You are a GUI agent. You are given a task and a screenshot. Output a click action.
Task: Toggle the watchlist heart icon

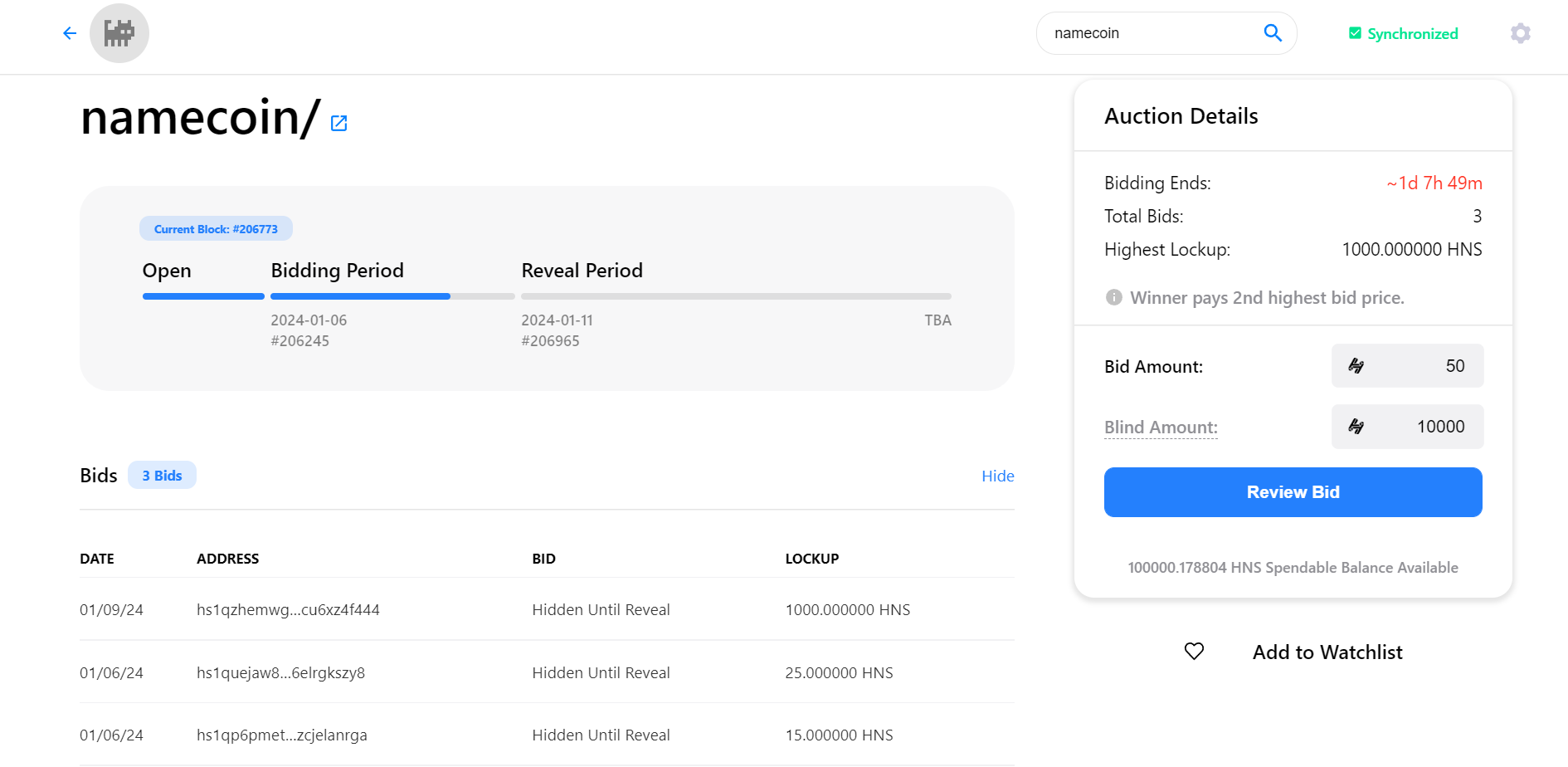(x=1193, y=652)
